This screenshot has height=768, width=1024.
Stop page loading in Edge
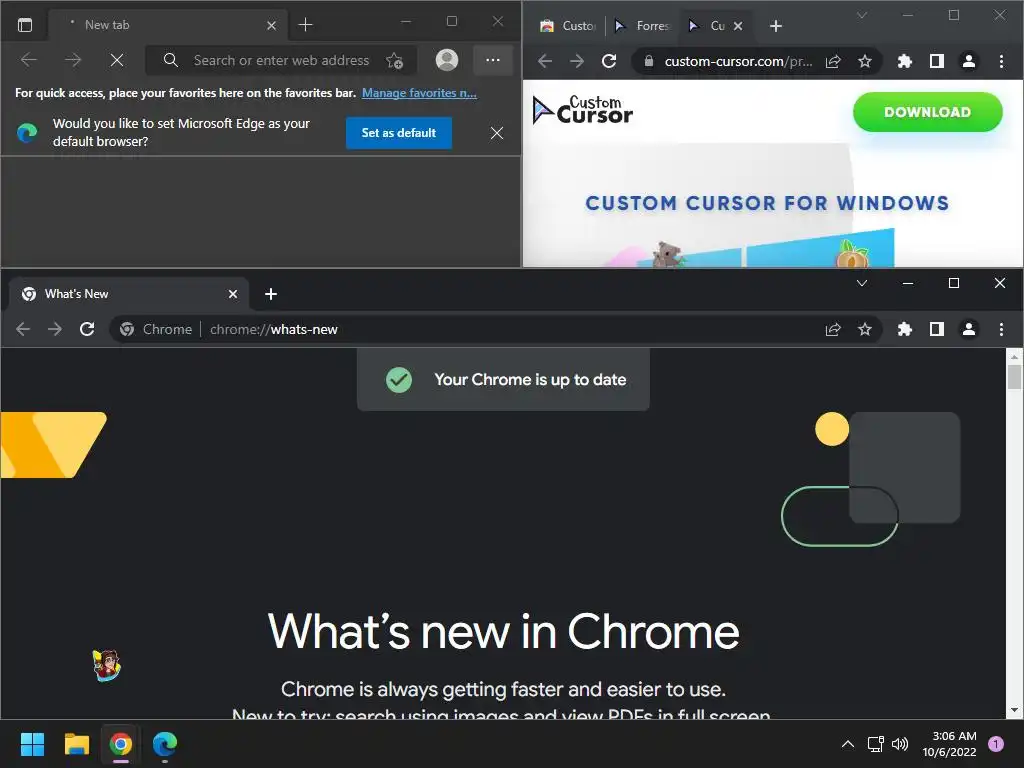pos(117,60)
